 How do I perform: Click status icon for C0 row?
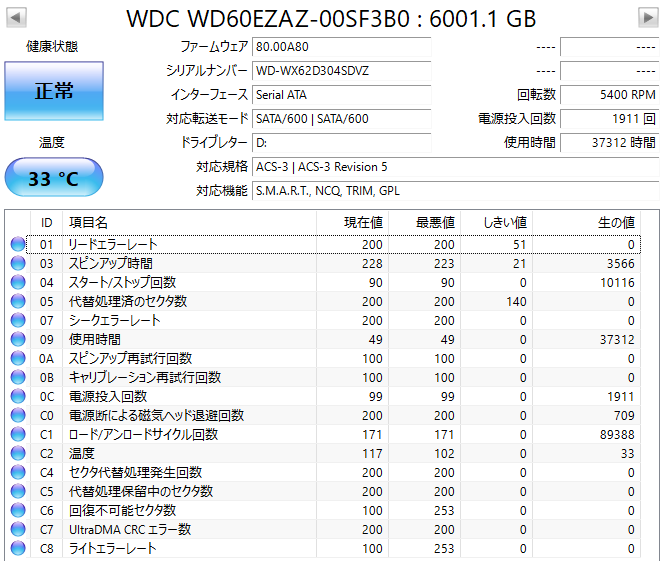pos(18,416)
